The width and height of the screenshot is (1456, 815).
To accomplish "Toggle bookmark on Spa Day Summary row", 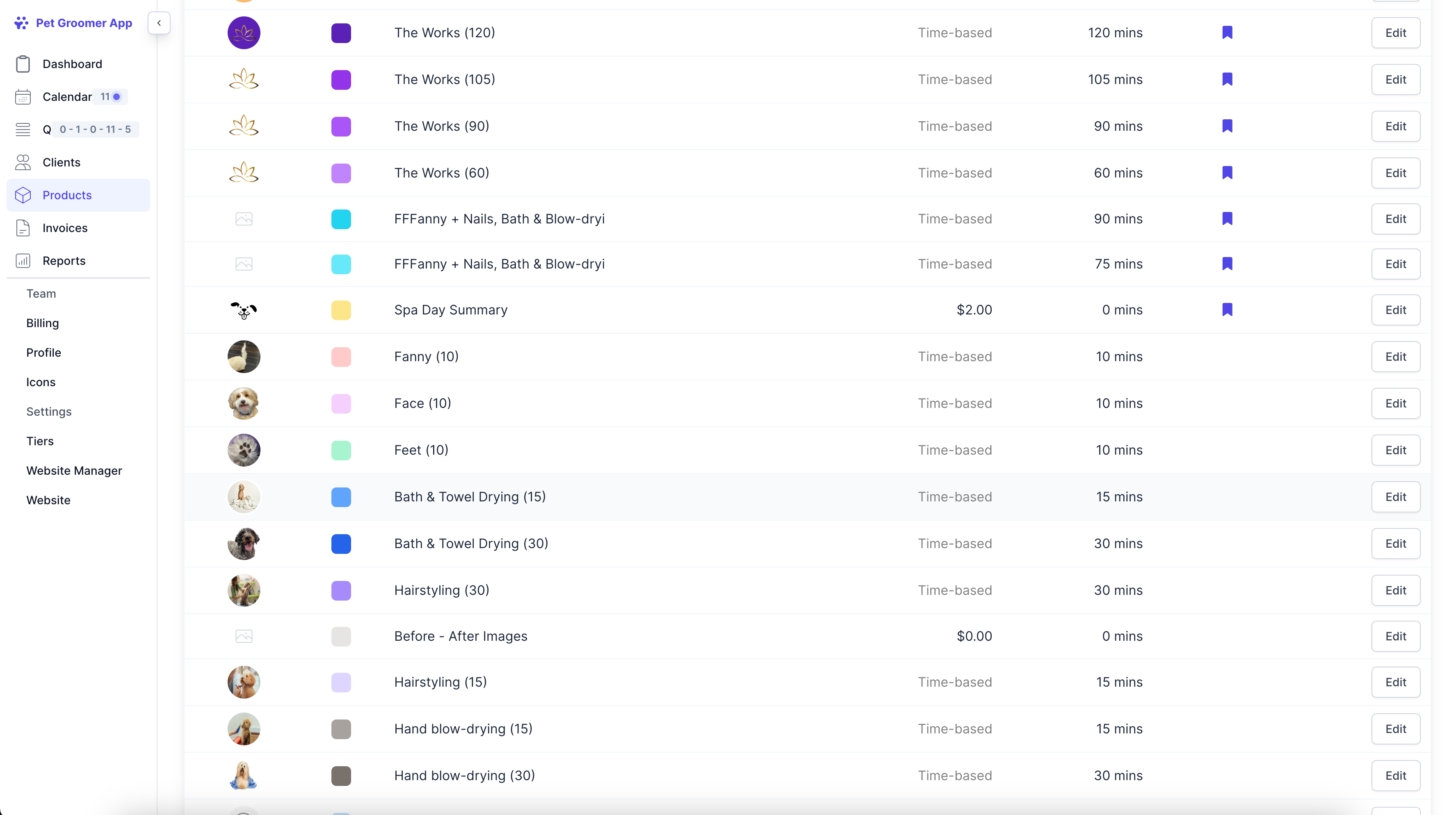I will point(1227,310).
